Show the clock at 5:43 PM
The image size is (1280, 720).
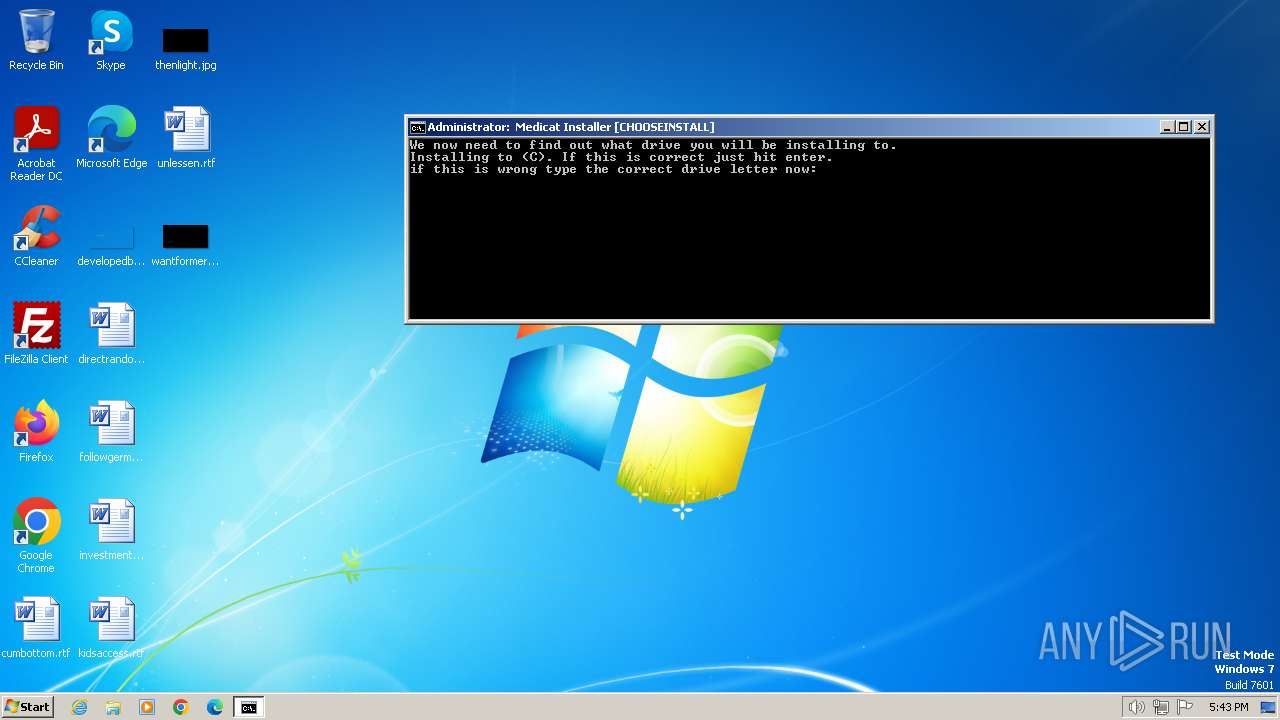tap(1228, 707)
